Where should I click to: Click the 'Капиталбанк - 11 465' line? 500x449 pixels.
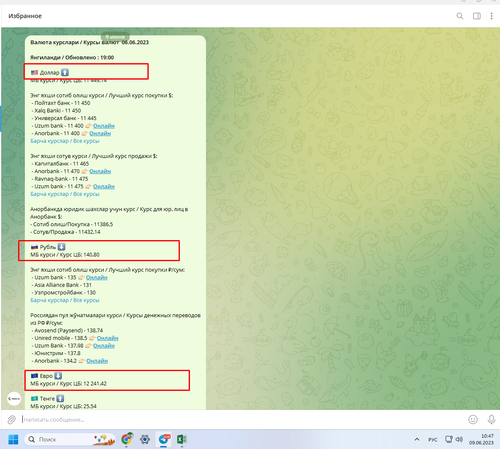tap(60, 164)
